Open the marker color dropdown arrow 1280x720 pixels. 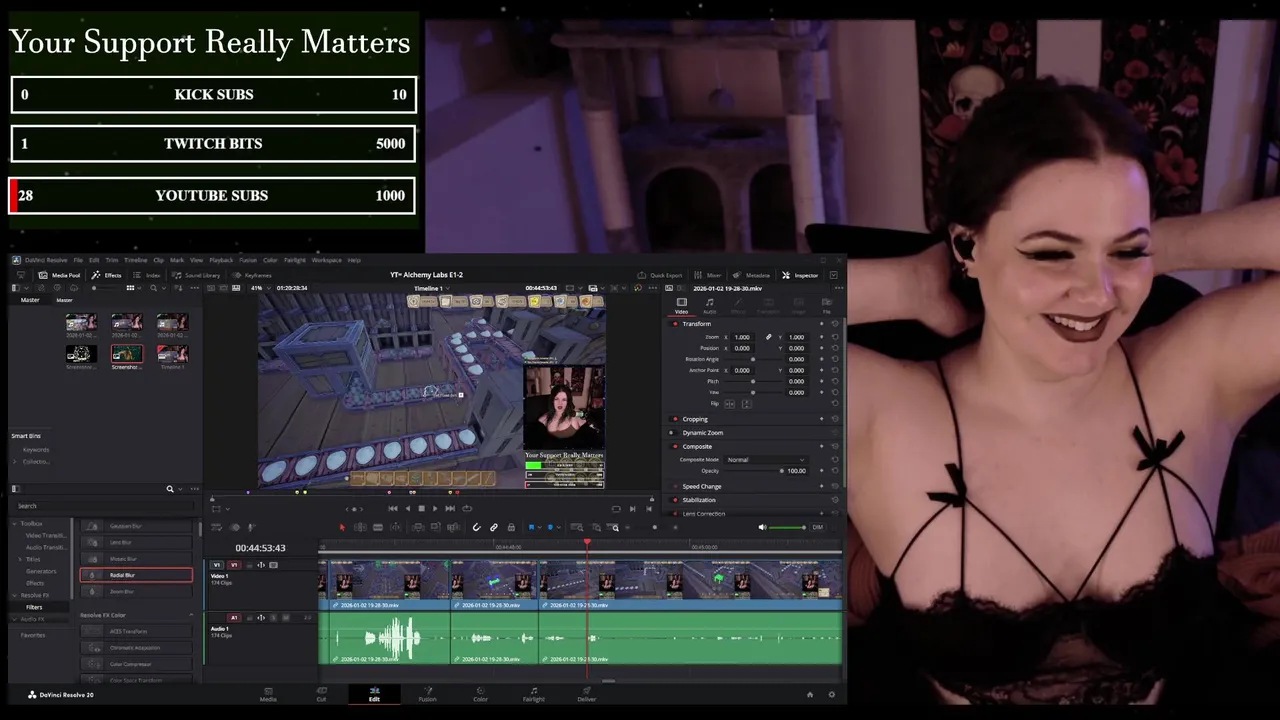click(559, 527)
